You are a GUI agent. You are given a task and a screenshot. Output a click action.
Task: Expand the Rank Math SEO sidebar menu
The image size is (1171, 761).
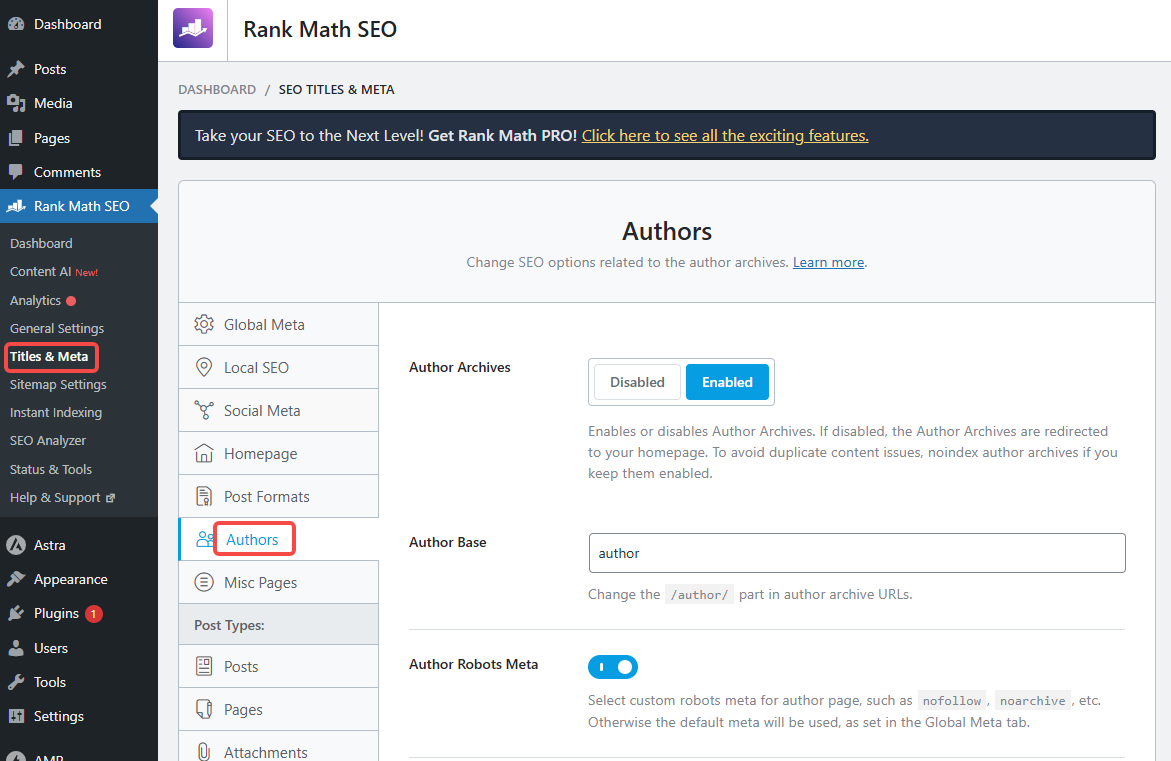click(79, 206)
